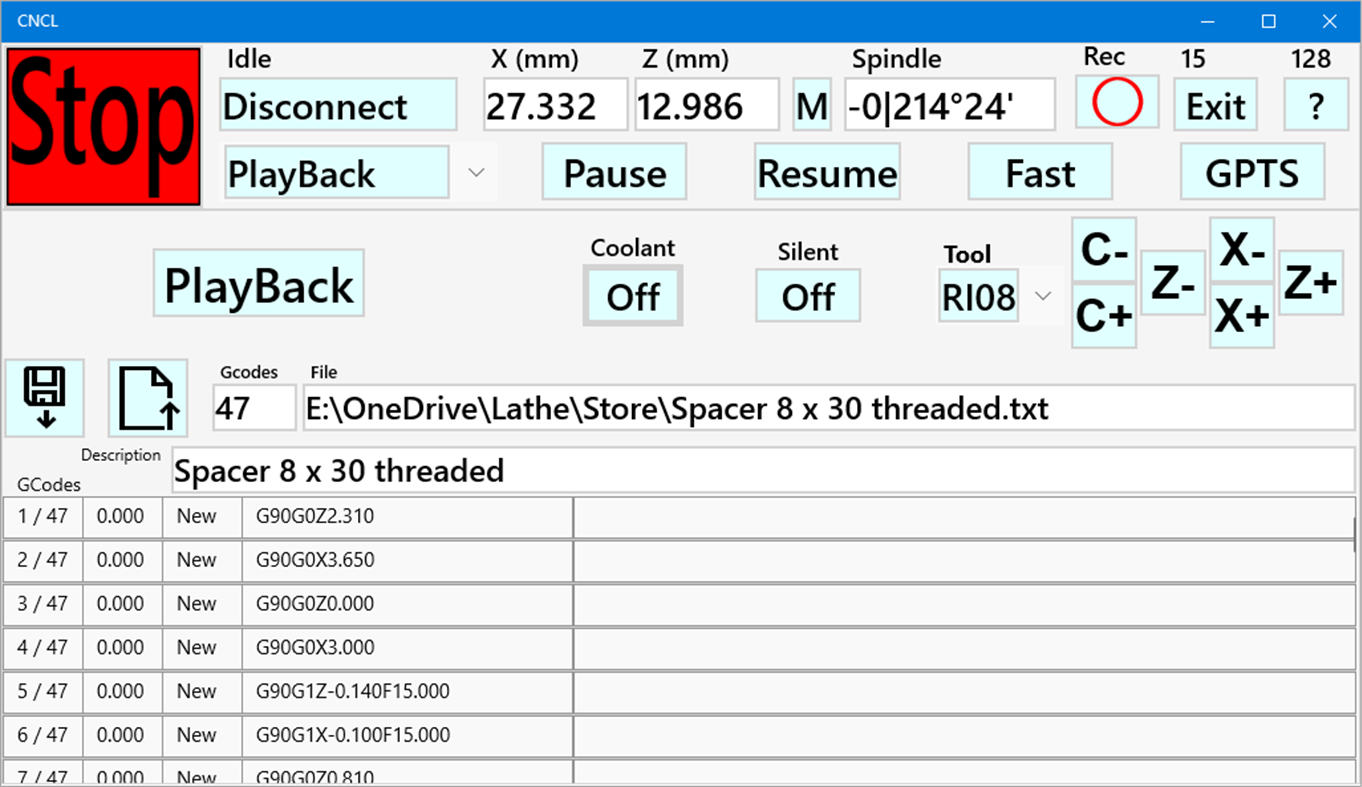1362x787 pixels.
Task: Toggle Coolant off/on
Action: pyautogui.click(x=632, y=296)
